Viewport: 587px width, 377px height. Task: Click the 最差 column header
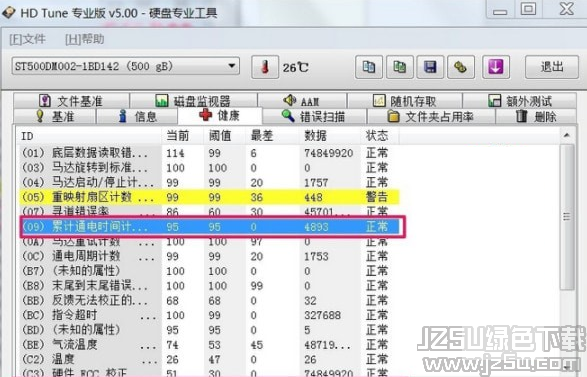(x=273, y=136)
